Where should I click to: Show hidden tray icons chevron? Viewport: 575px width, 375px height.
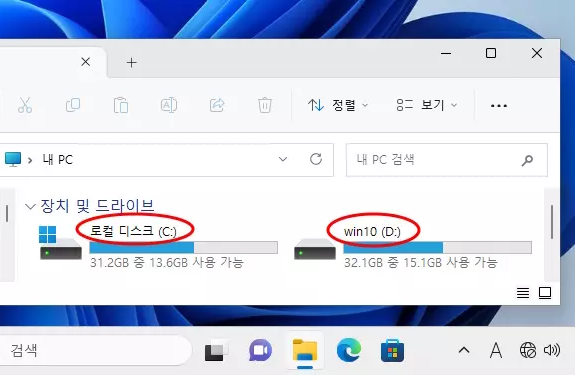[464, 350]
